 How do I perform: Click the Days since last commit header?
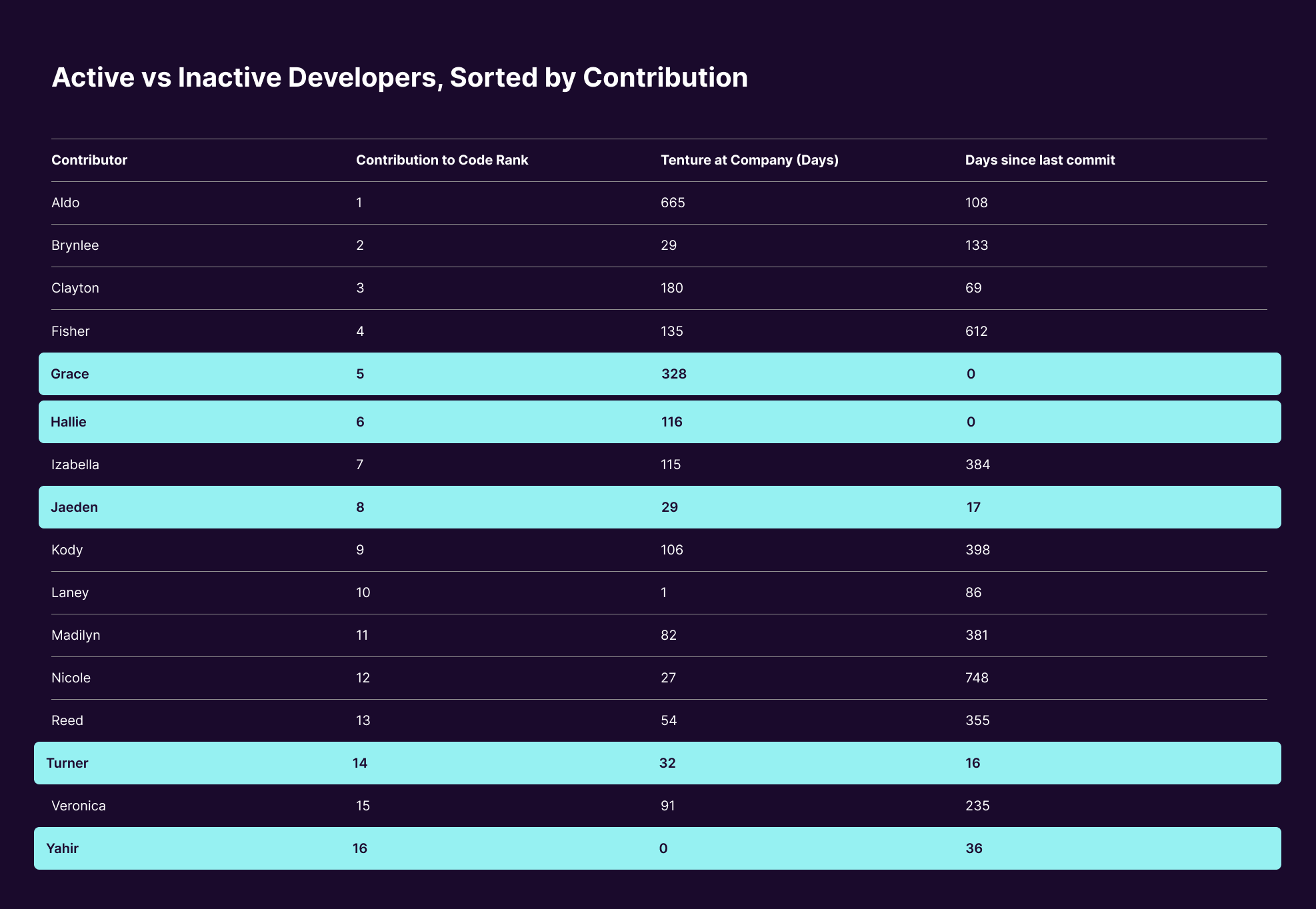coord(1040,160)
